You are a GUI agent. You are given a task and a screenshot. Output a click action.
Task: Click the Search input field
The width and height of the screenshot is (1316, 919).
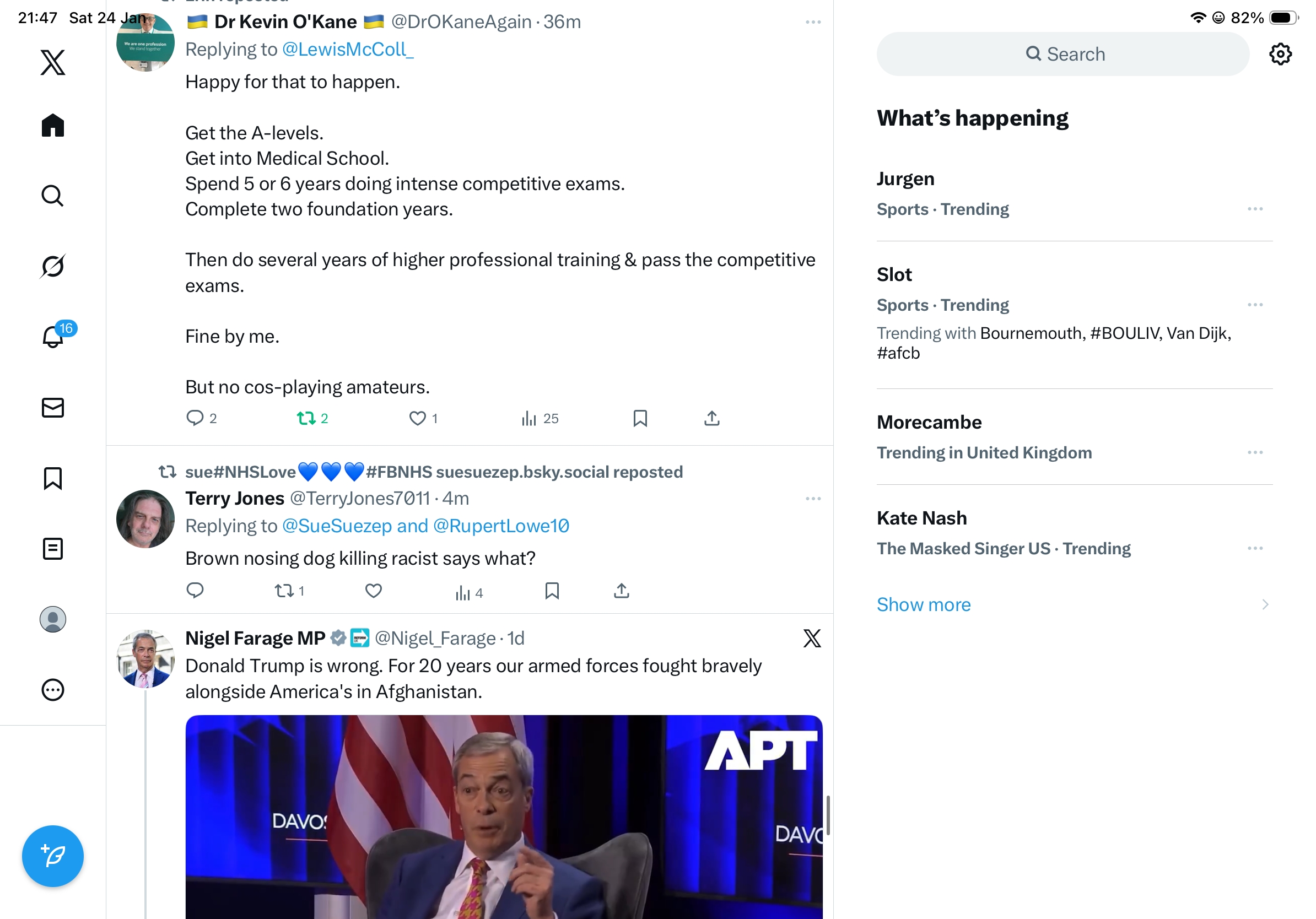coord(1062,55)
